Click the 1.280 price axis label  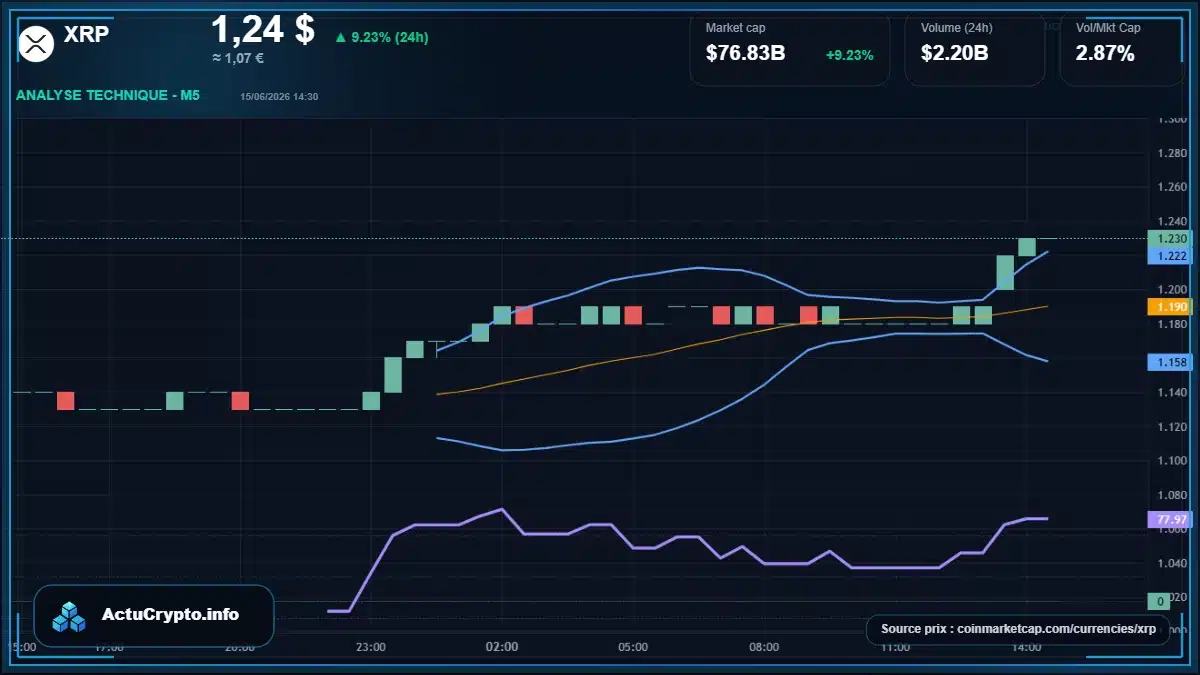pos(1171,153)
